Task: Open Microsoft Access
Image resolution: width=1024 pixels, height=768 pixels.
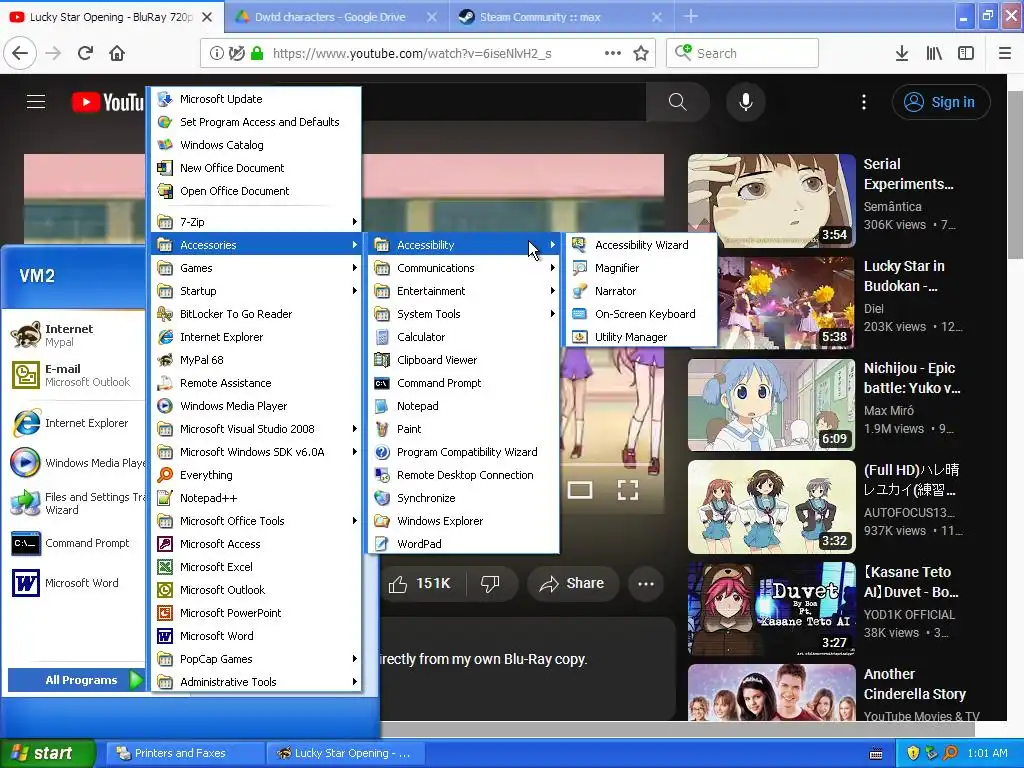Action: (257, 544)
